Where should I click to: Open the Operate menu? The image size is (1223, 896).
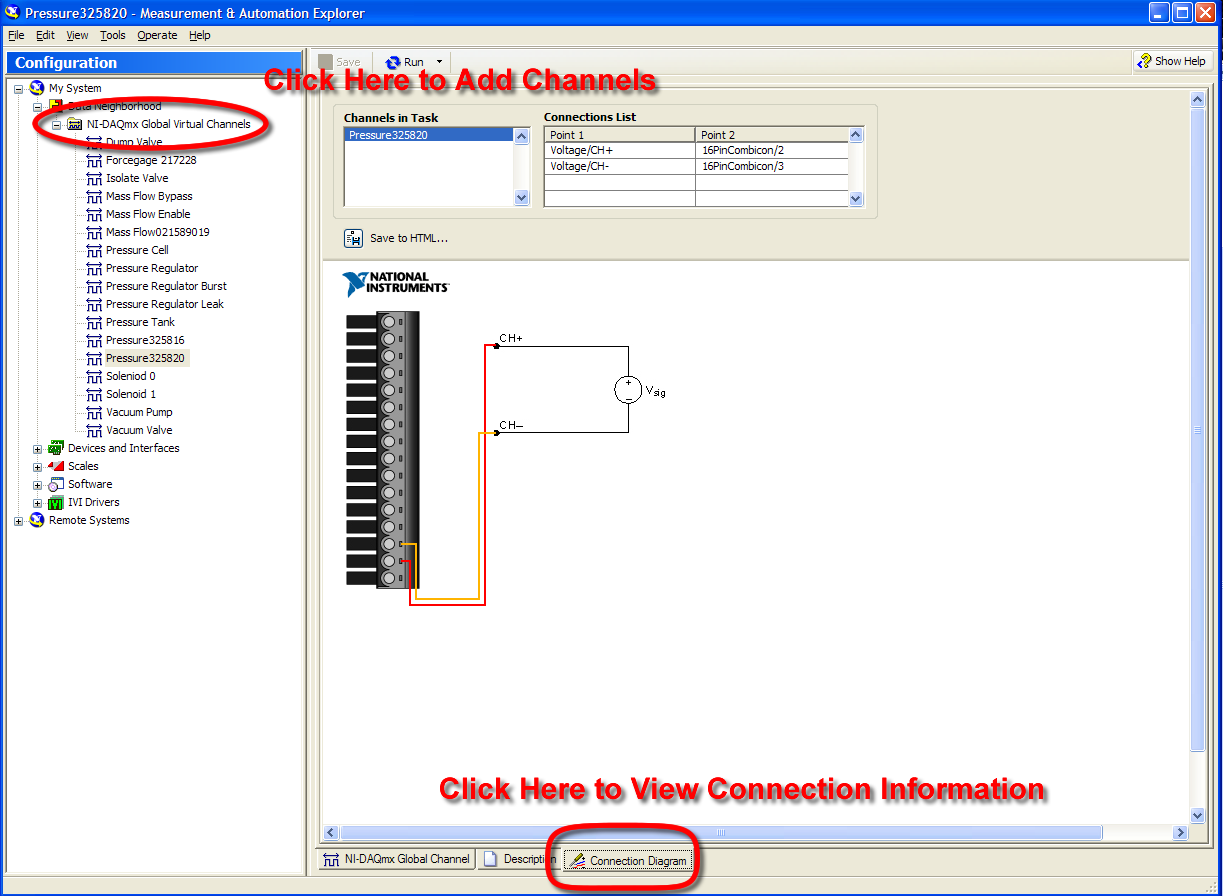coord(157,35)
